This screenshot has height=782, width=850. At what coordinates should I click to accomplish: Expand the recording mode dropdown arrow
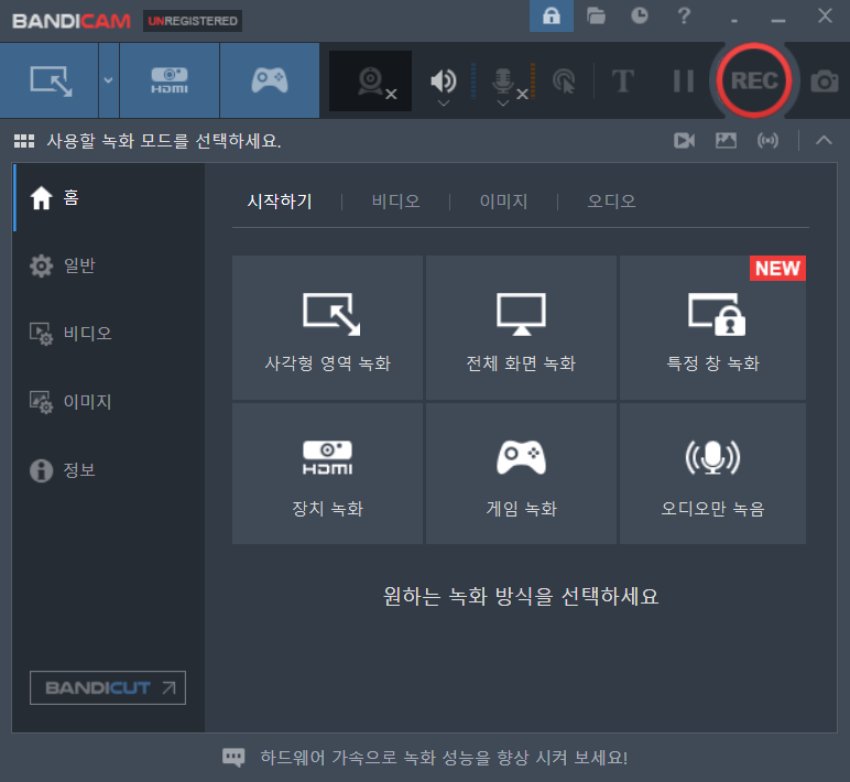coord(108,80)
